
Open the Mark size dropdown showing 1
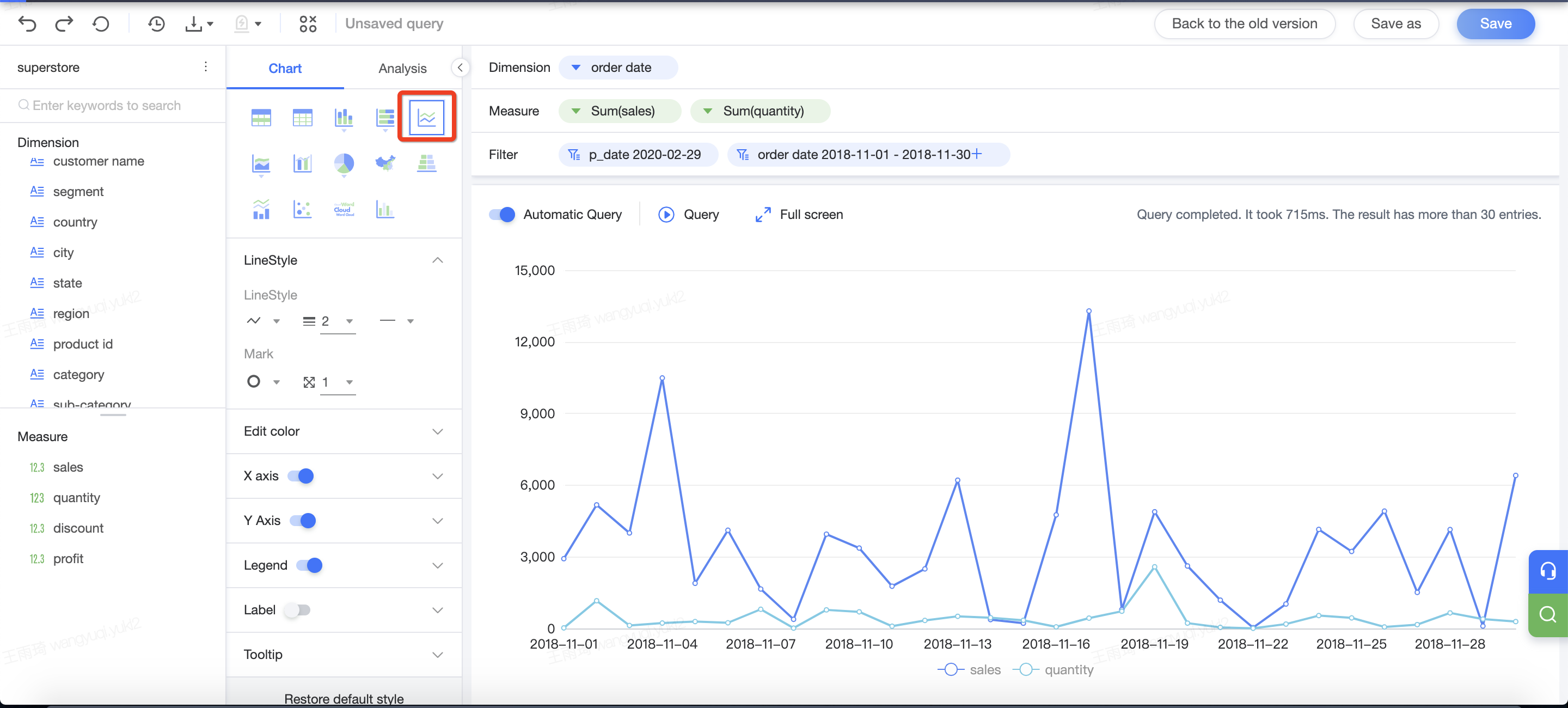point(329,382)
